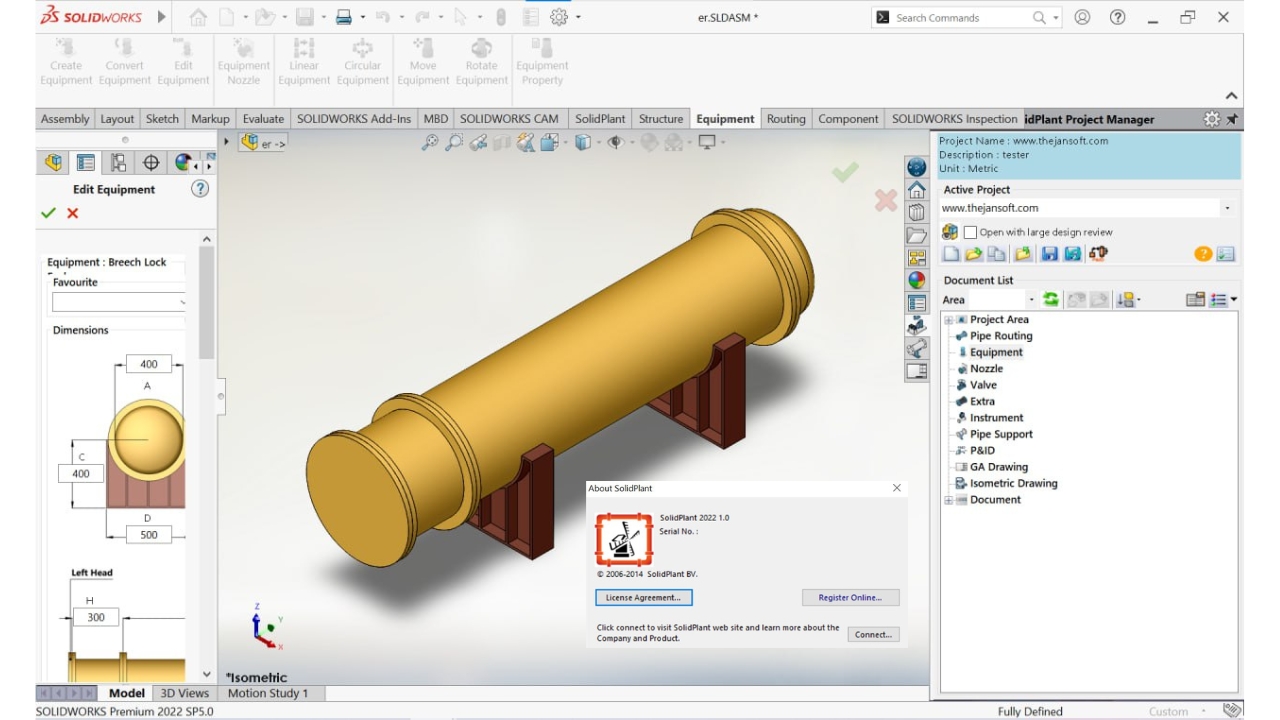Open the ConfigurationManager tab icon
Viewport: 1280px width, 720px height.
[x=118, y=163]
